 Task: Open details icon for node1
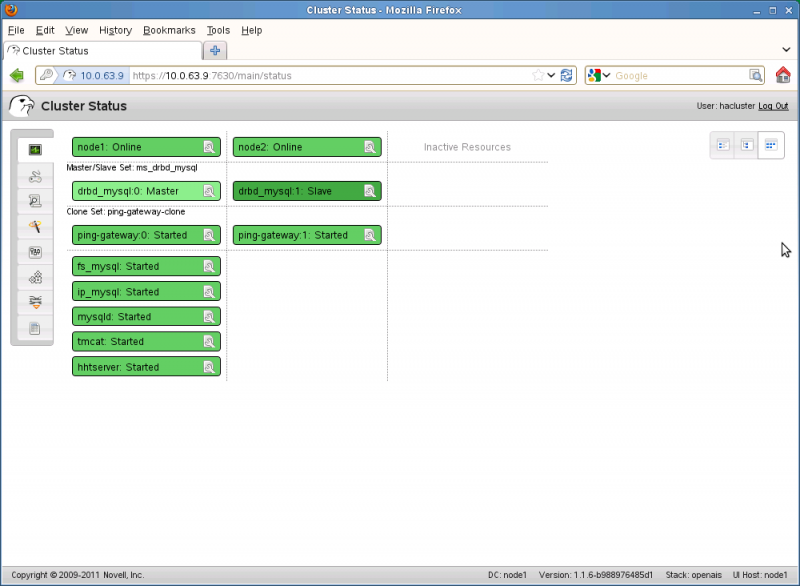click(209, 147)
